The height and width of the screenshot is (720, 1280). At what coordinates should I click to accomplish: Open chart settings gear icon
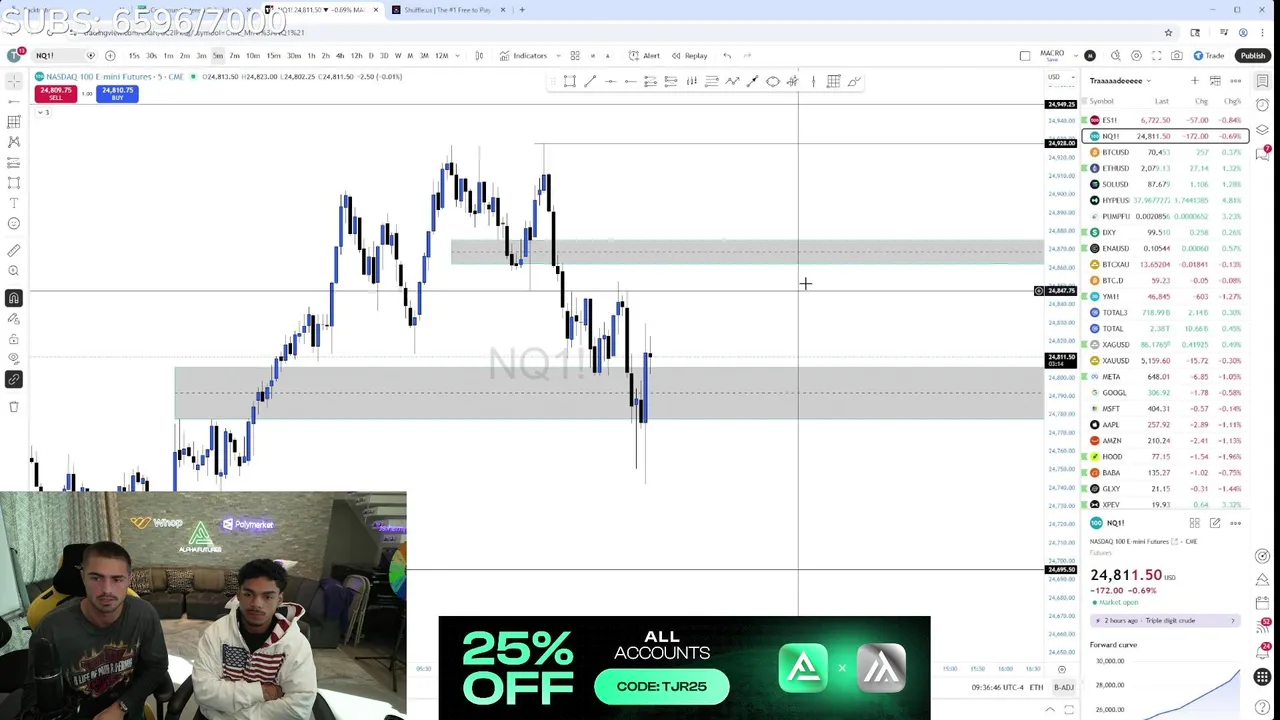pos(1136,55)
